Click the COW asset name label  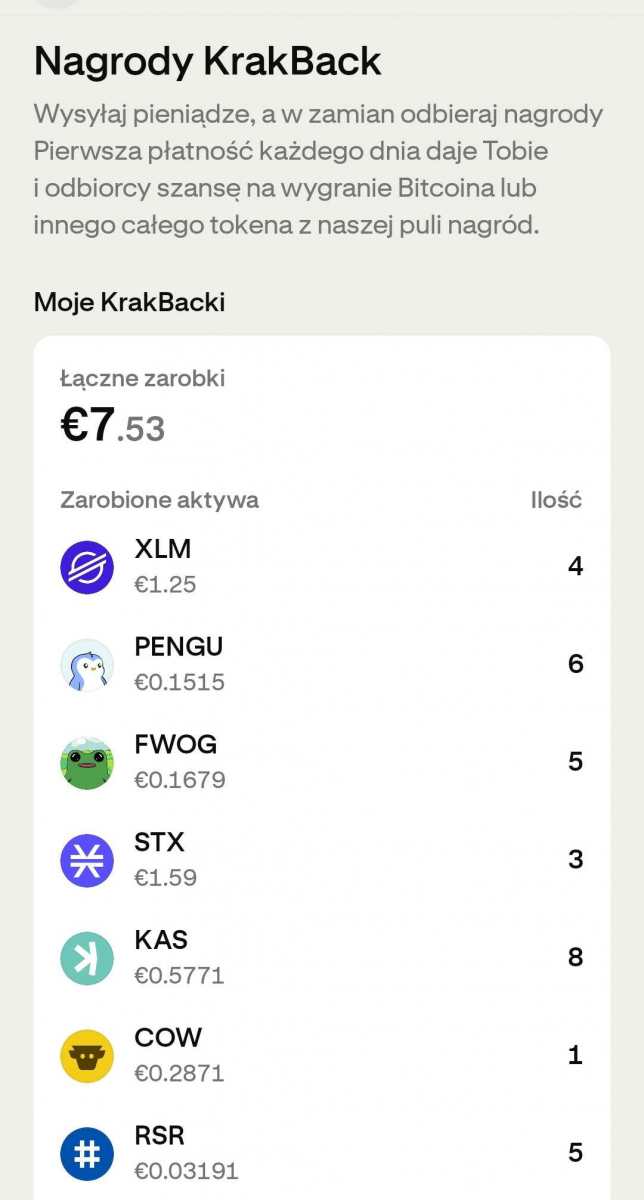pyautogui.click(x=167, y=1038)
